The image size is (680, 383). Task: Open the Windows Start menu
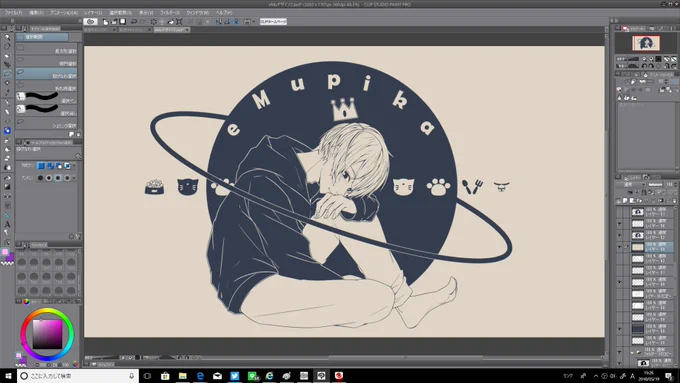click(7, 376)
